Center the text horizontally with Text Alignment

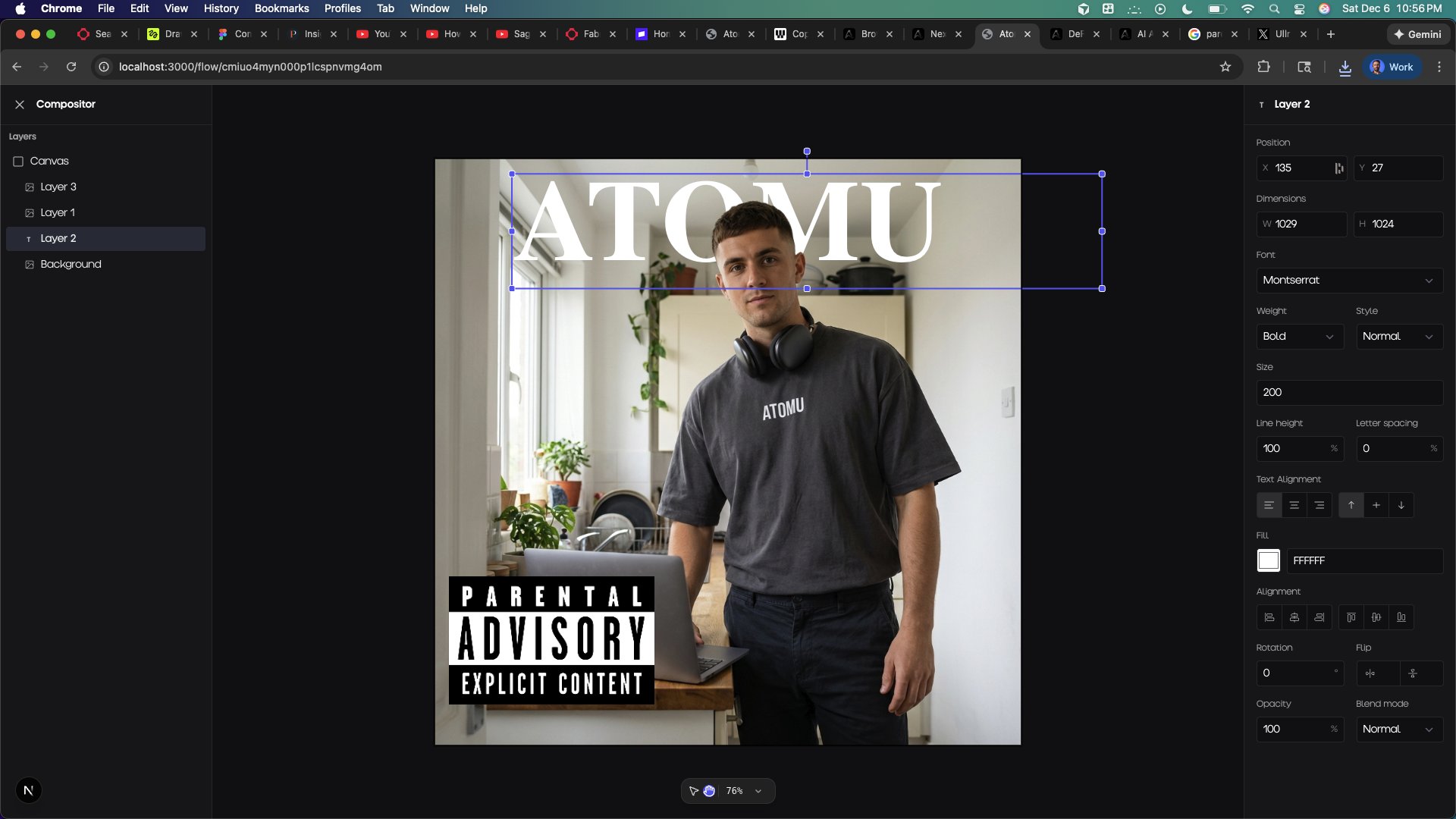(1294, 505)
